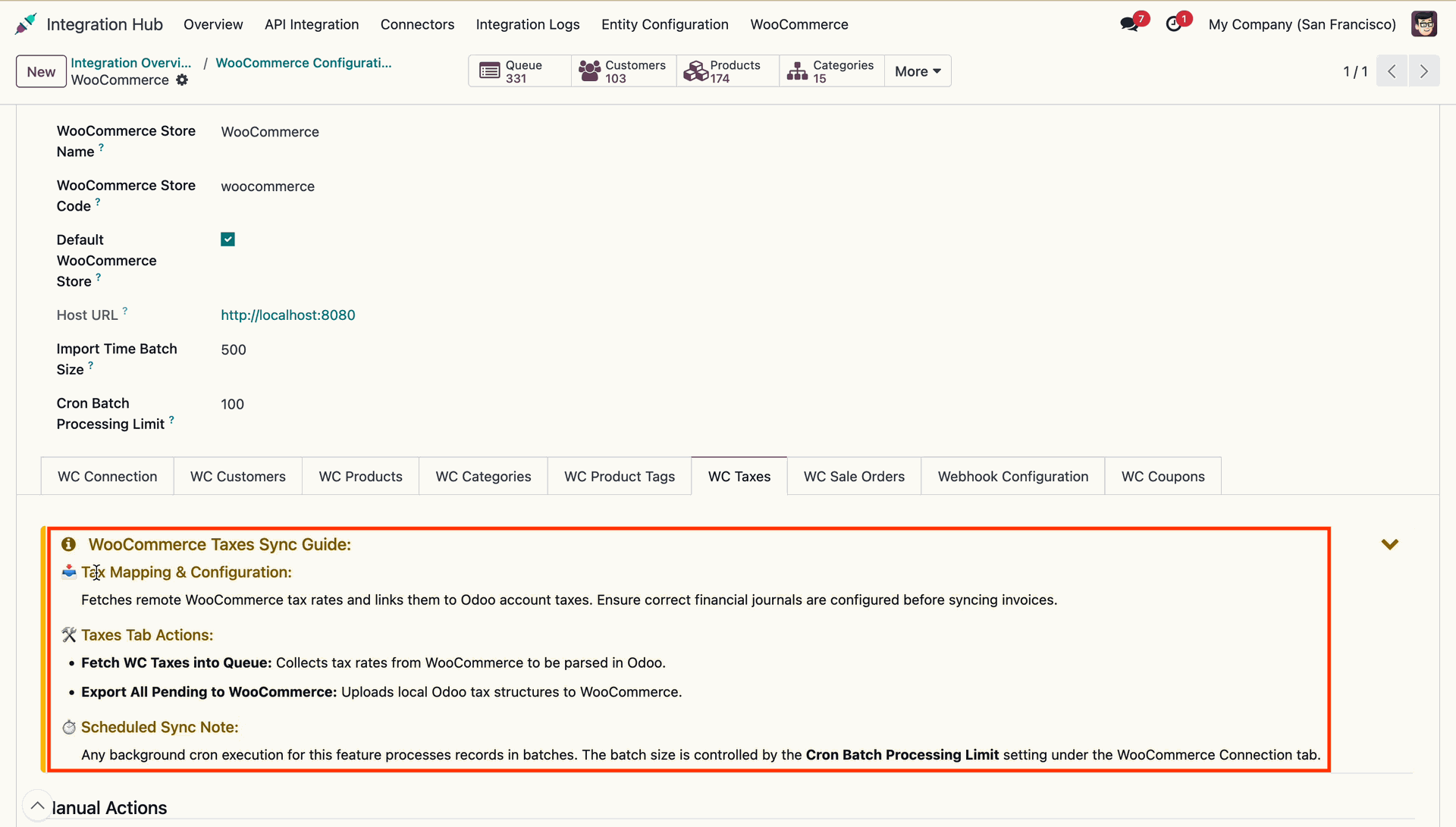Show help for Default WooCommerce Store
This screenshot has width=1456, height=827.
(x=98, y=277)
